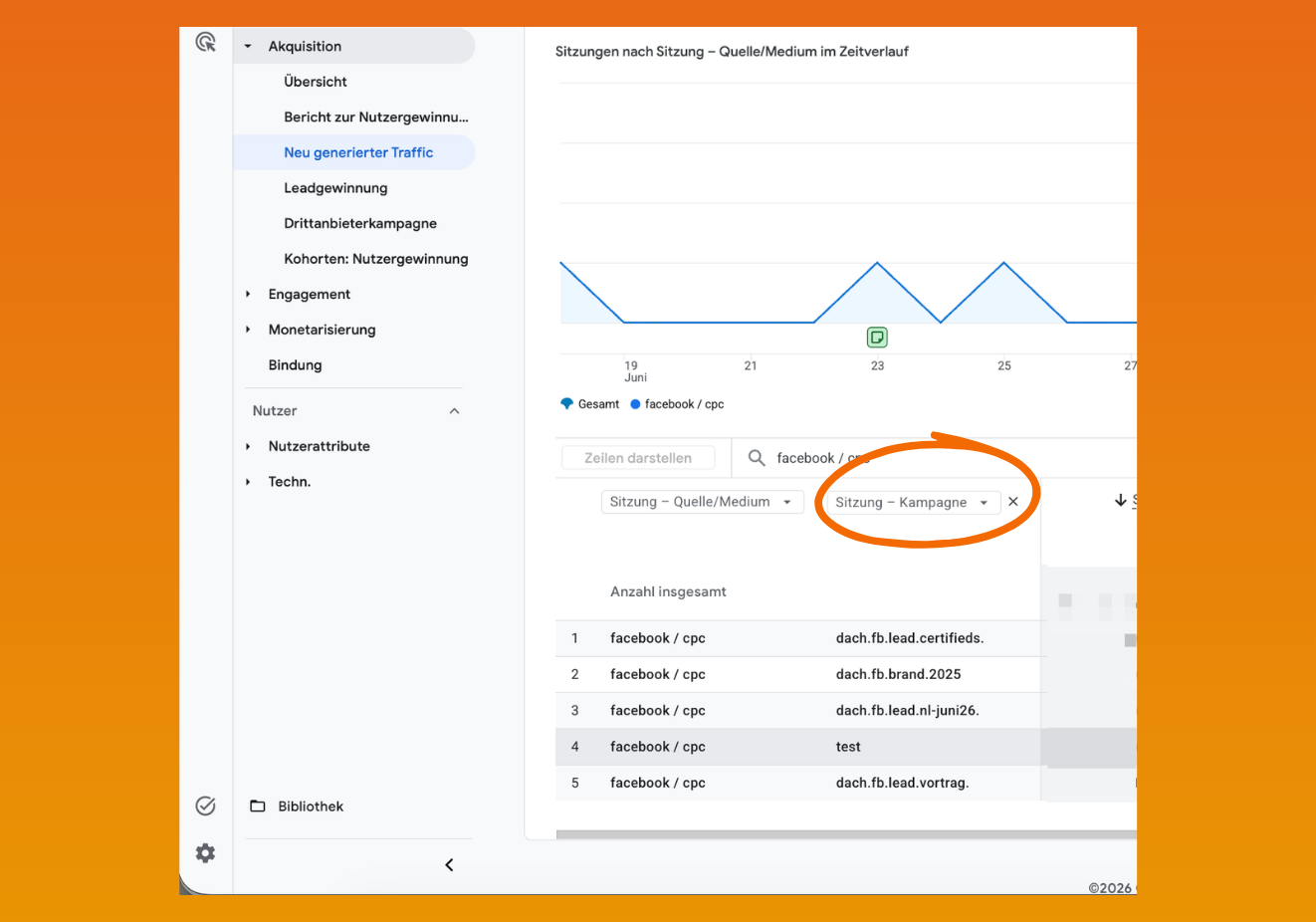Open the Advertising icon in left rail

coord(206,42)
